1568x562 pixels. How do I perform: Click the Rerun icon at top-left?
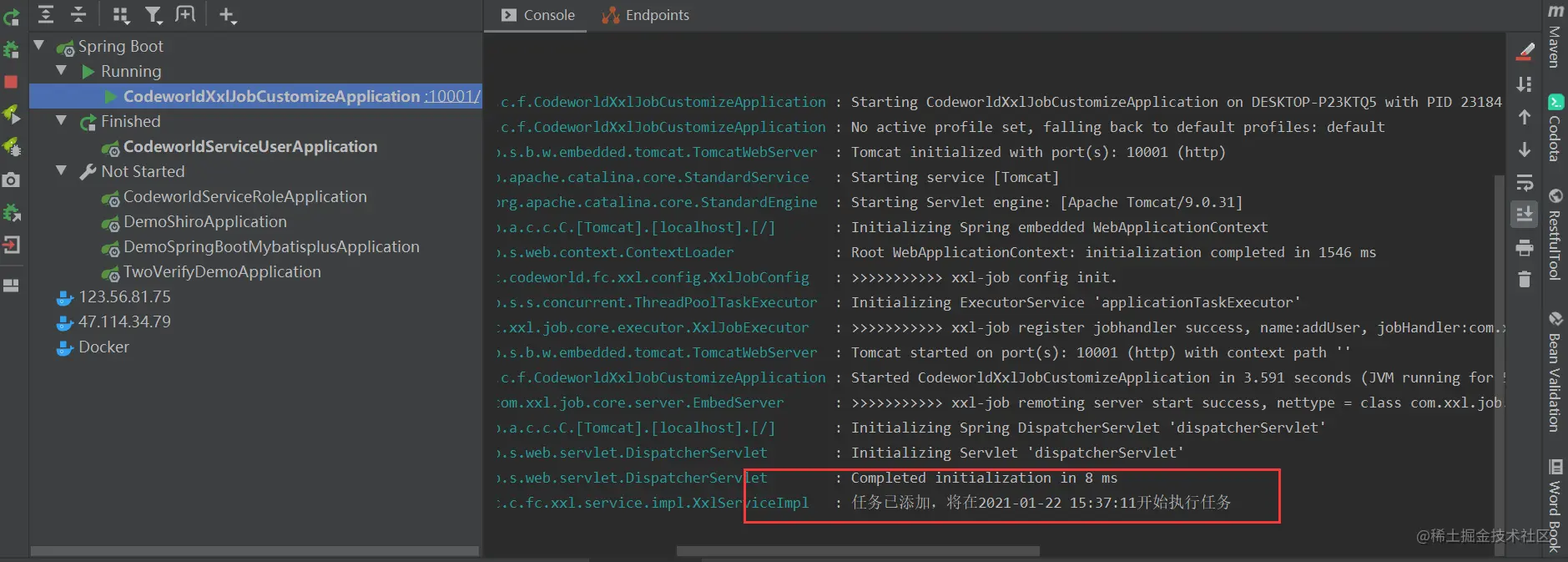click(x=11, y=16)
